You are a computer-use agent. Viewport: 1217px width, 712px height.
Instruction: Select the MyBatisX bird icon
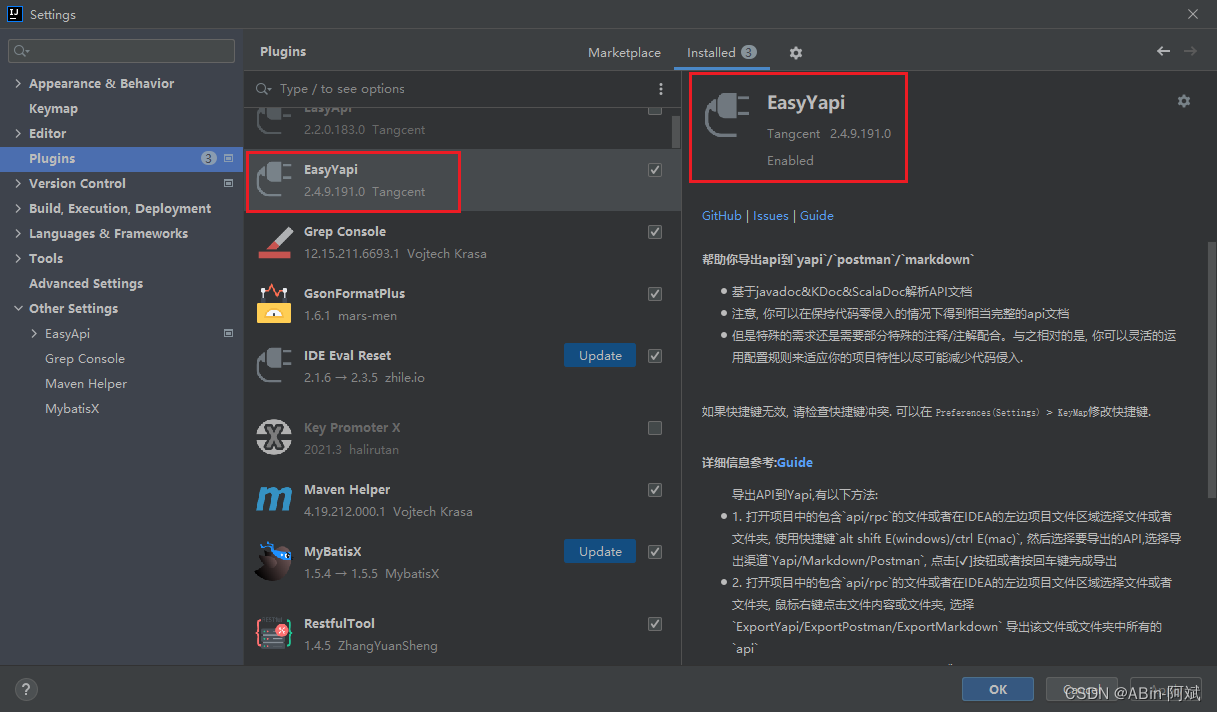[x=274, y=562]
